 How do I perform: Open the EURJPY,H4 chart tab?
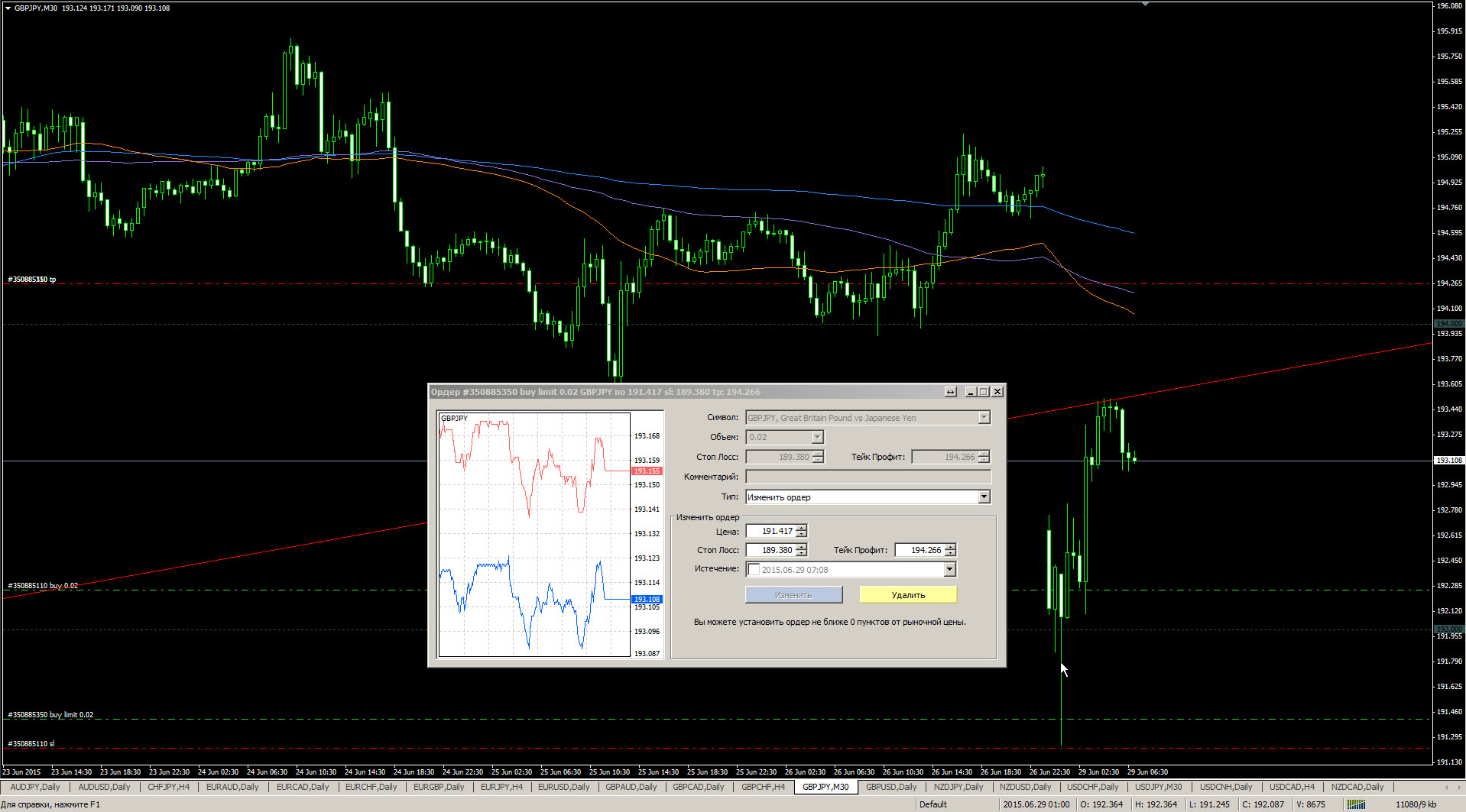(501, 787)
